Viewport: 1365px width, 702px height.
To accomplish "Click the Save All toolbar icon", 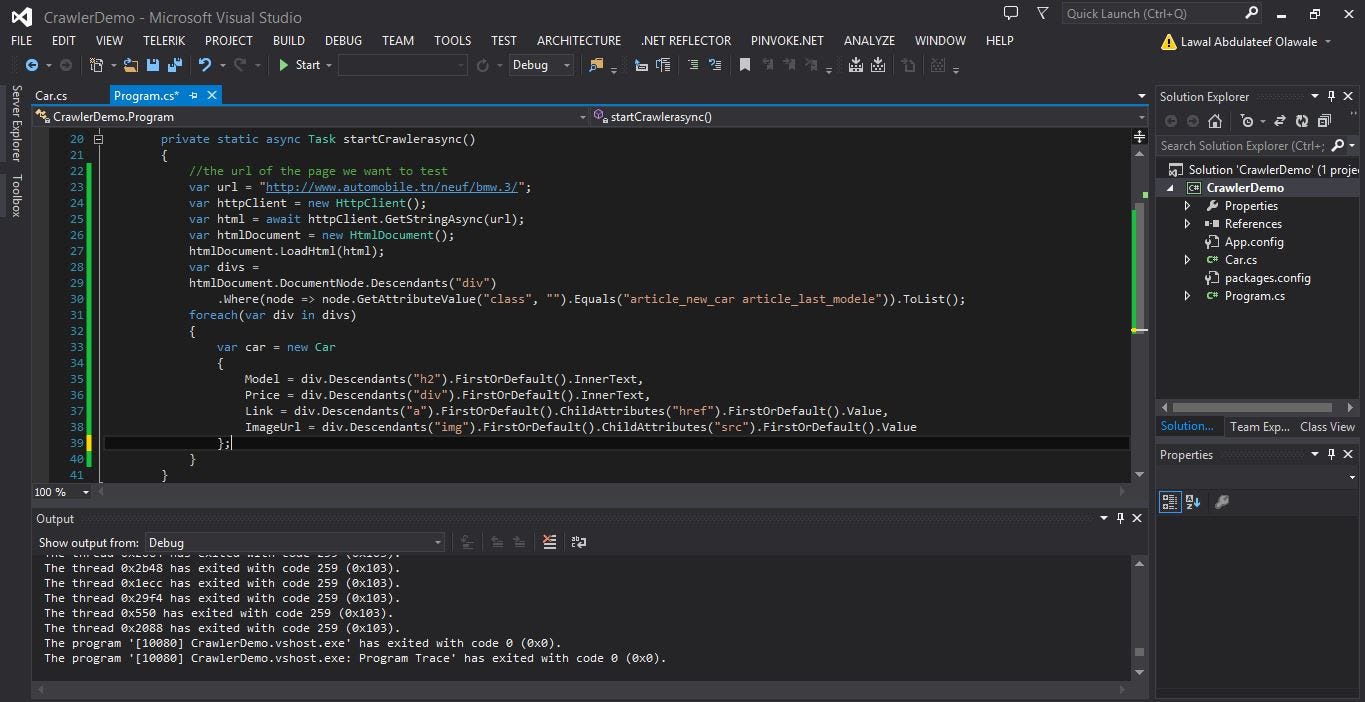I will pos(175,65).
